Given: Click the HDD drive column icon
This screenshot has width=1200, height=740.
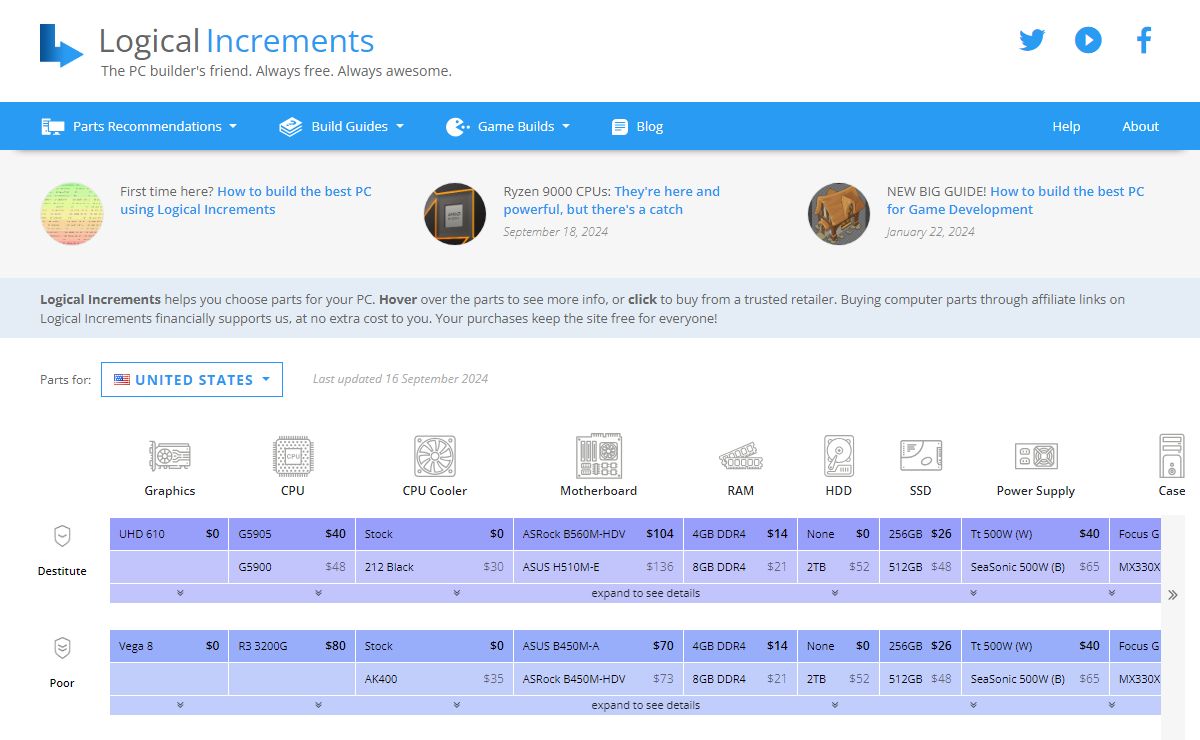Looking at the screenshot, I should pyautogui.click(x=839, y=456).
